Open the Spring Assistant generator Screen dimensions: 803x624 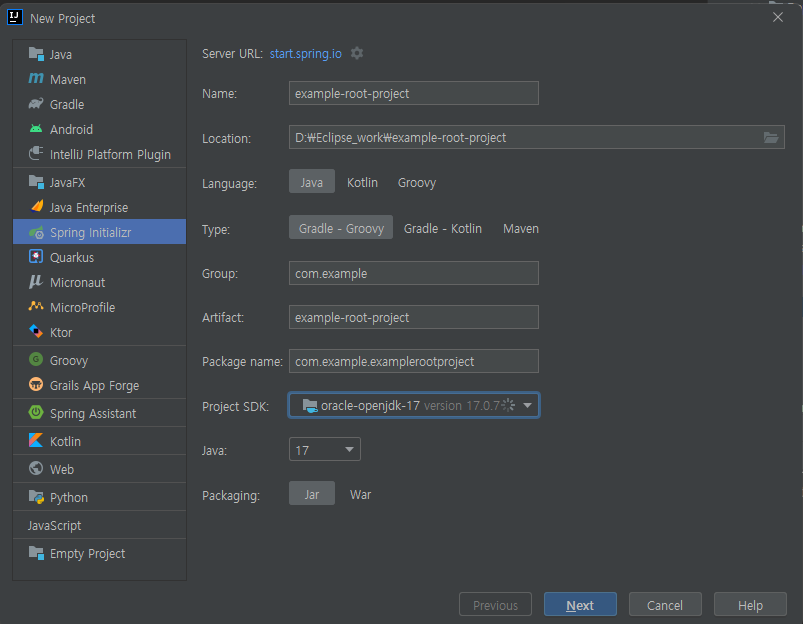click(92, 413)
